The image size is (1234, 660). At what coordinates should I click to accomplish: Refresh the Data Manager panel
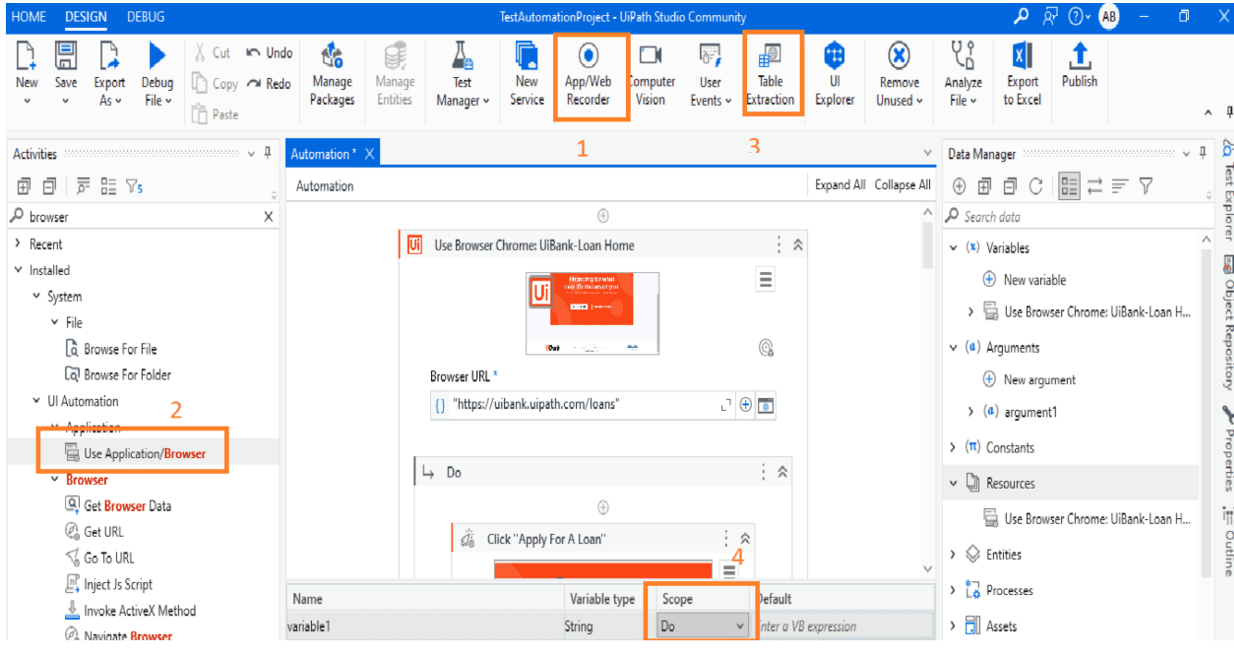[1036, 185]
